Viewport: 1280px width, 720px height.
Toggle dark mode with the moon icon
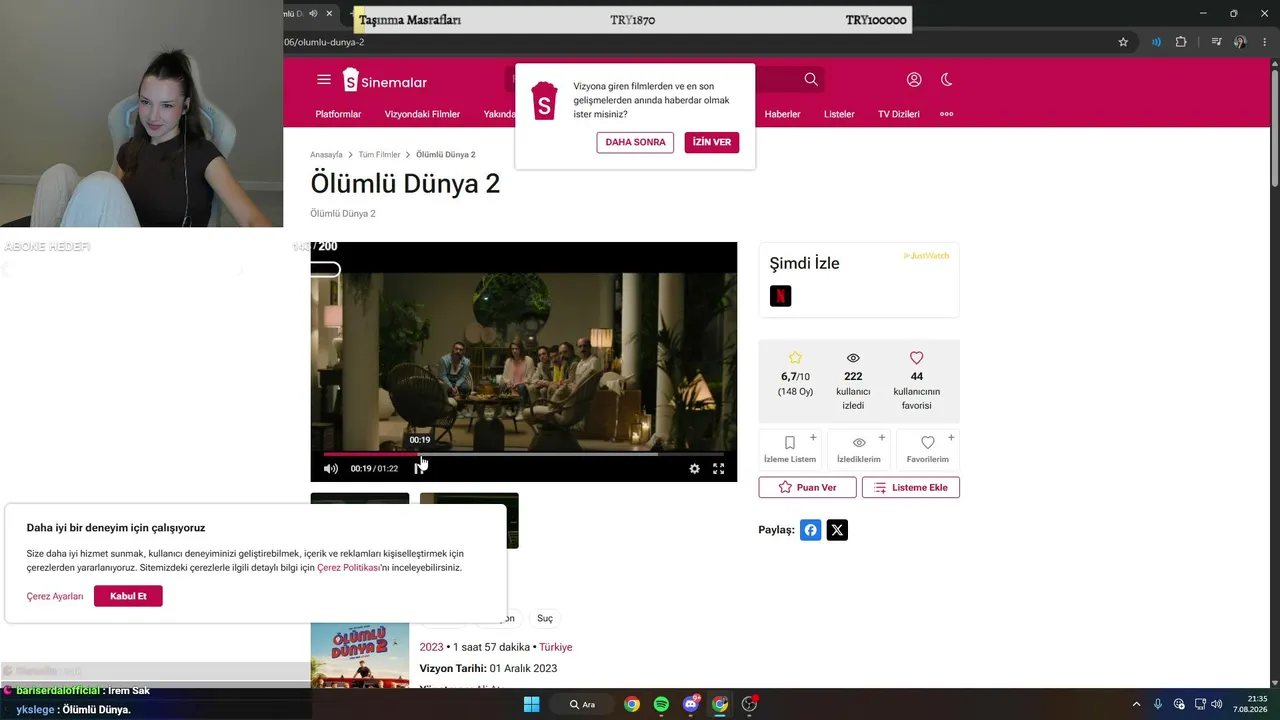coord(947,80)
